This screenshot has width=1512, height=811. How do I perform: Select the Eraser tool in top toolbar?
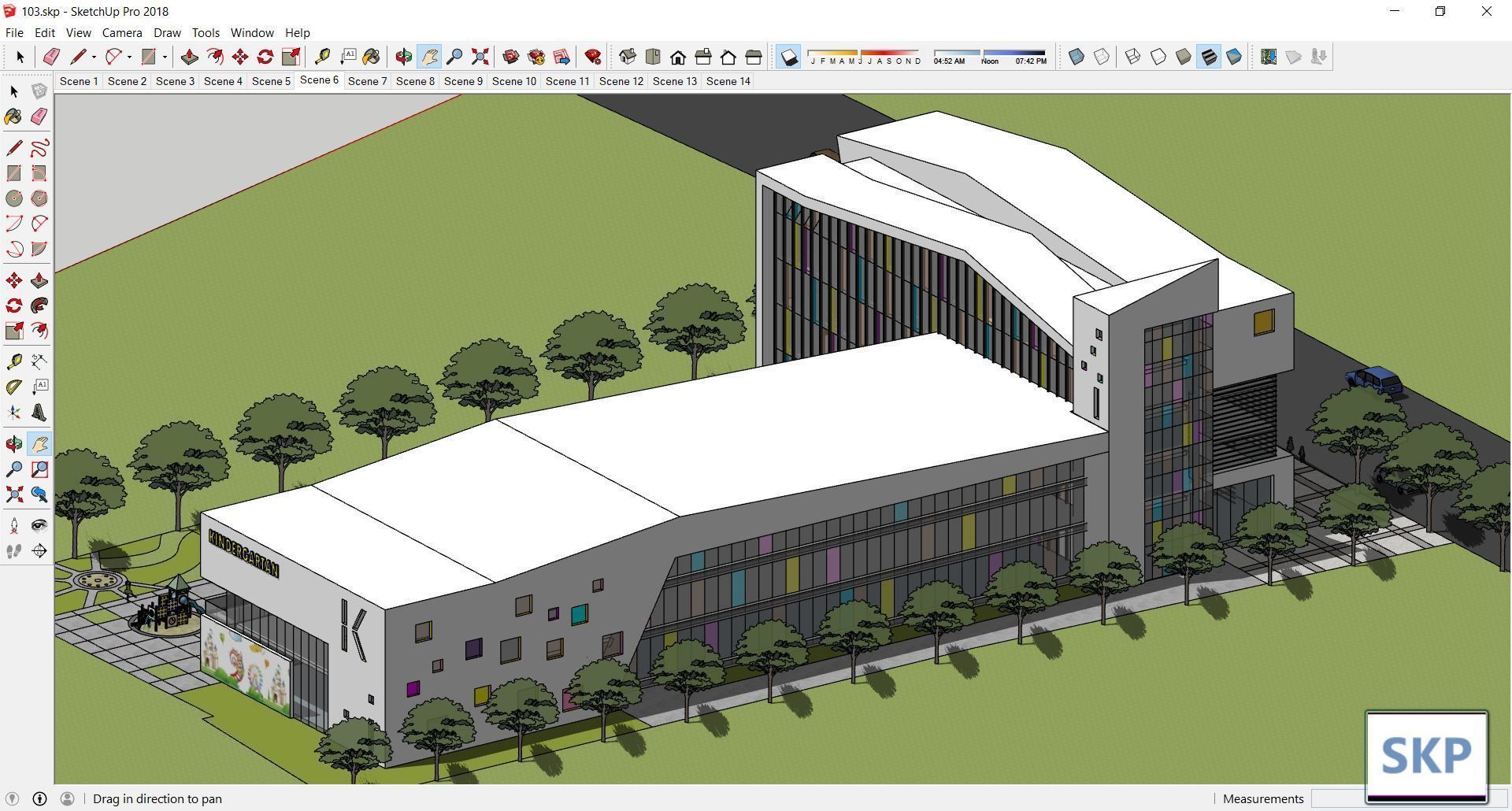tap(51, 57)
